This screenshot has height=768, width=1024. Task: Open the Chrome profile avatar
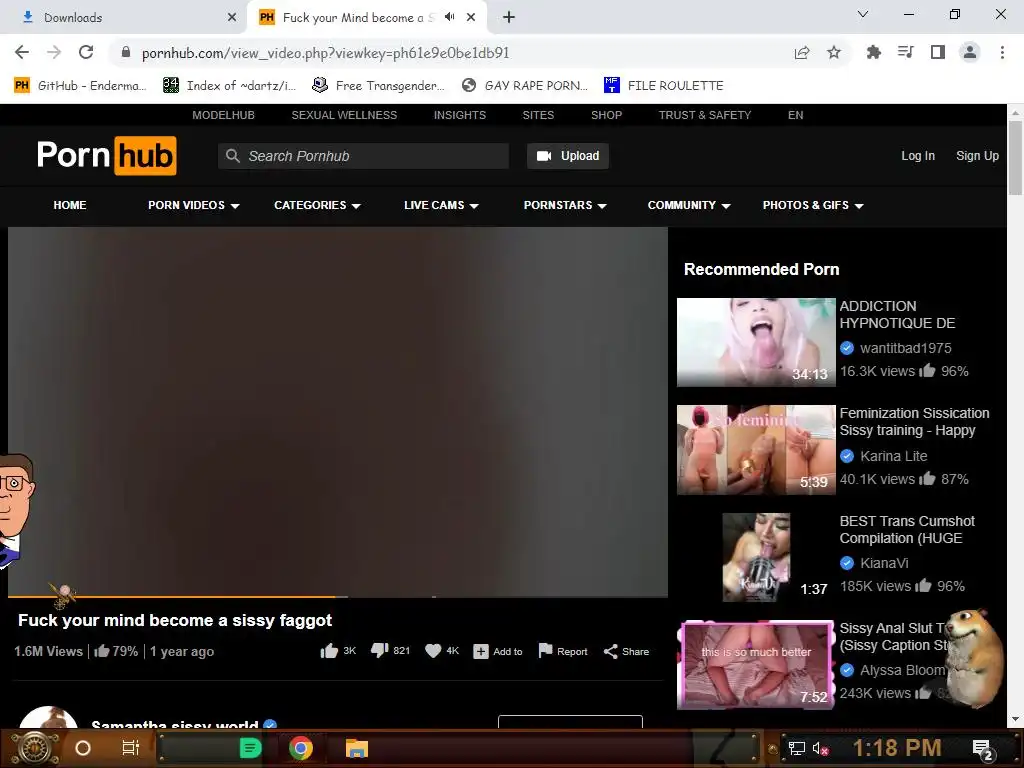[x=970, y=52]
